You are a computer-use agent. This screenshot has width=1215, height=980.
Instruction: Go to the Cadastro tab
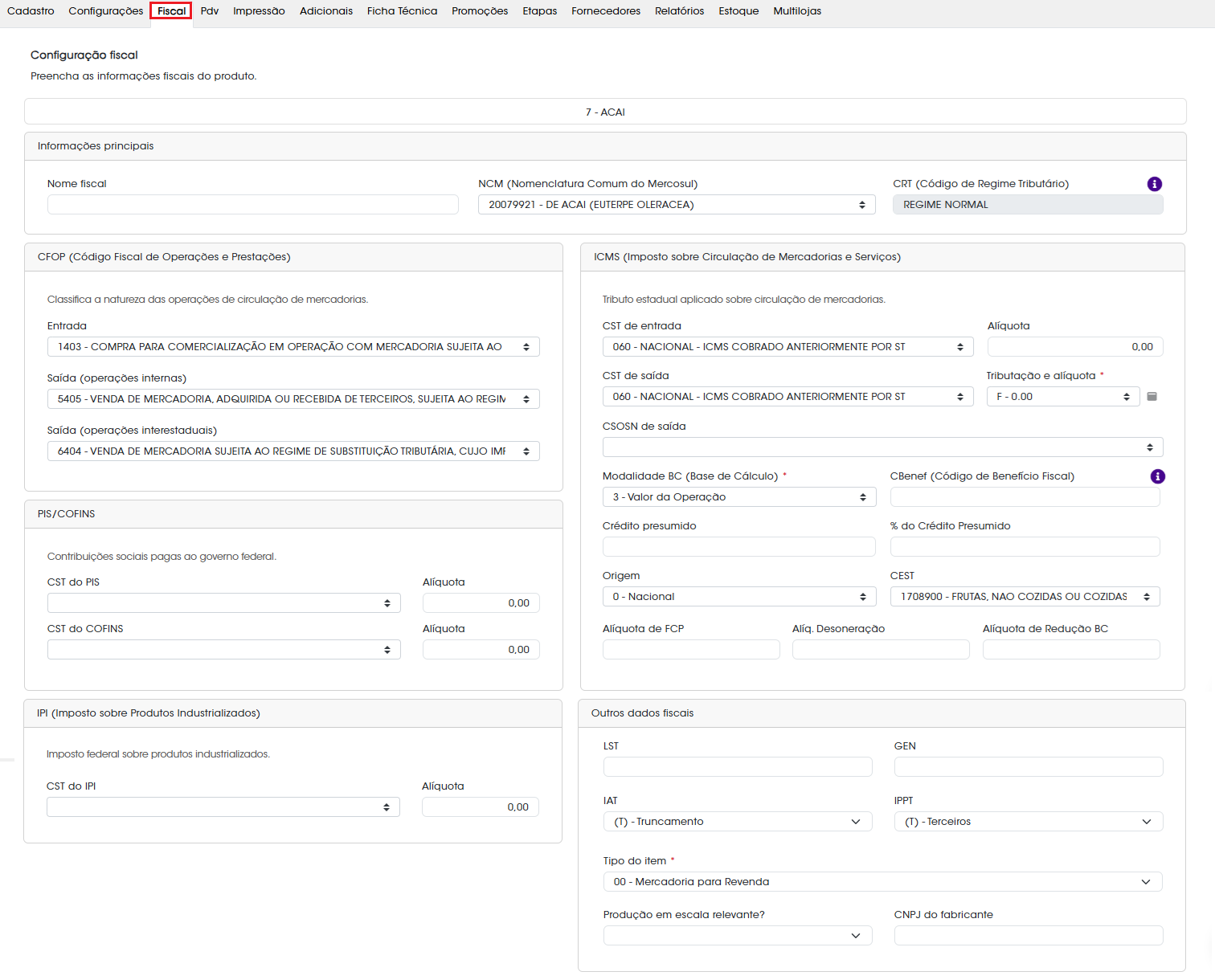point(31,11)
